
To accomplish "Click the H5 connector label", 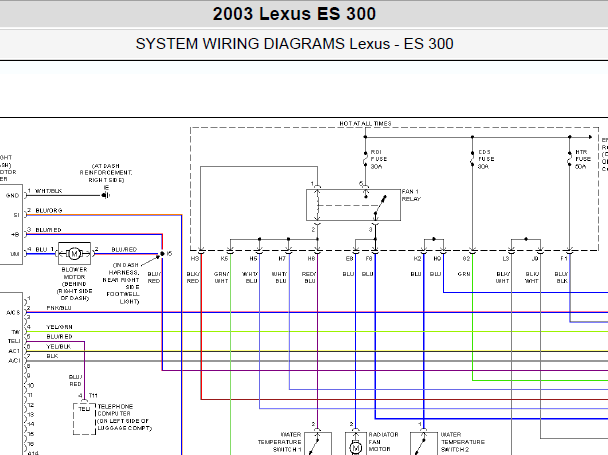I will 253,258.
